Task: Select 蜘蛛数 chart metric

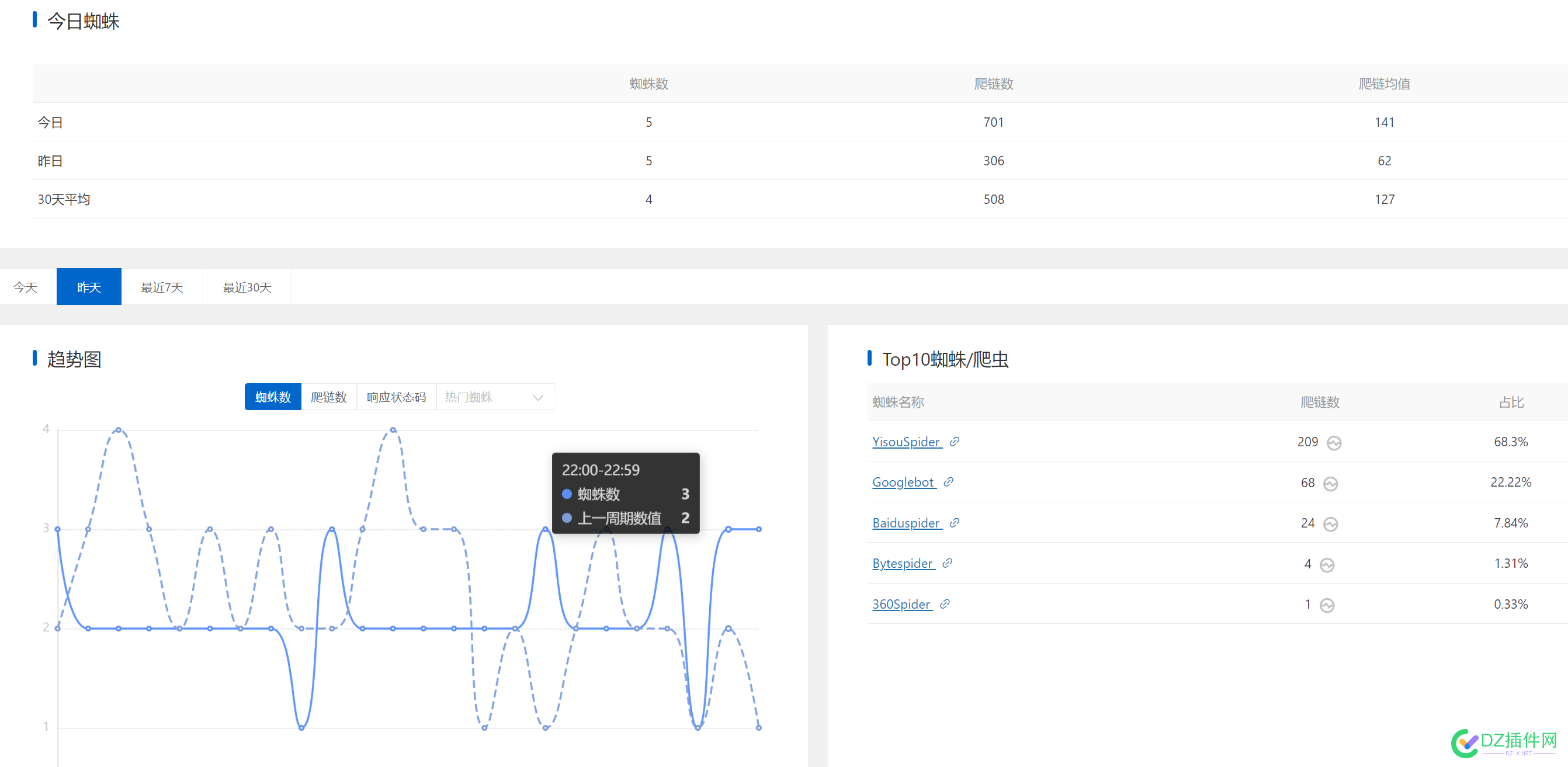Action: pyautogui.click(x=273, y=397)
